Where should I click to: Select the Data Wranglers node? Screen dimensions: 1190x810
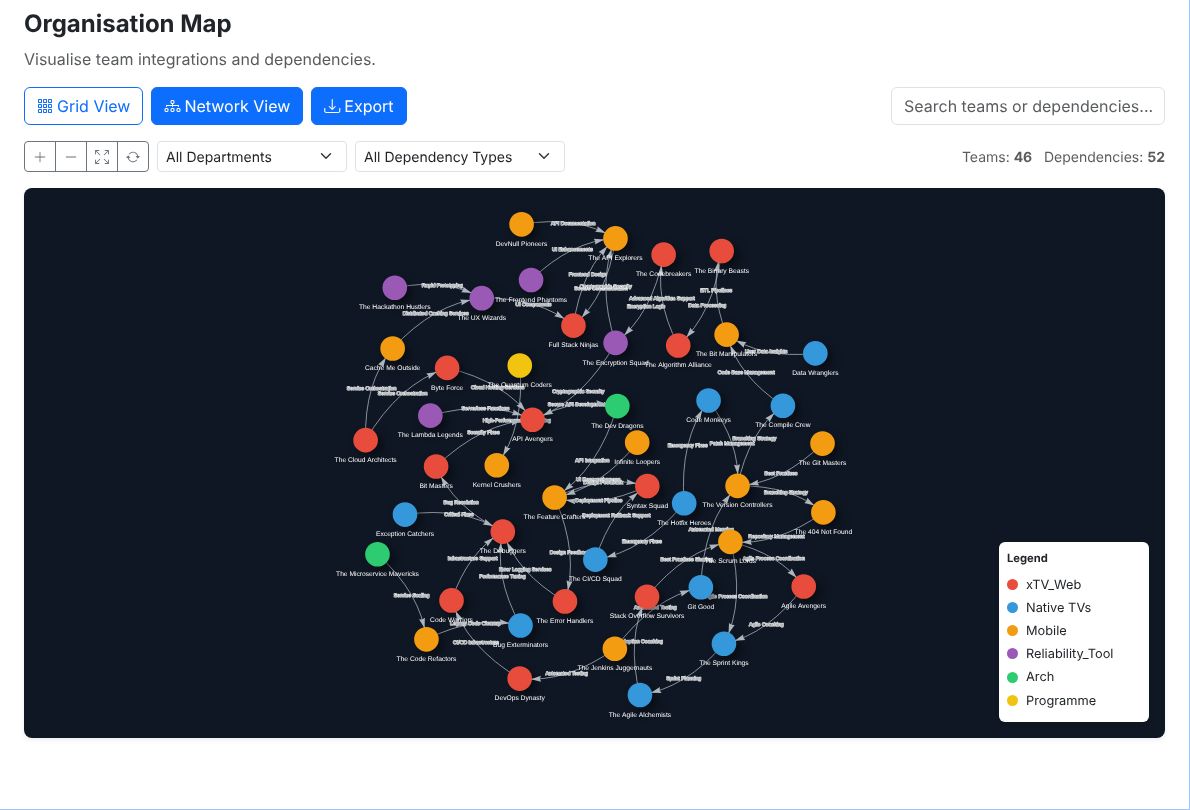(815, 354)
